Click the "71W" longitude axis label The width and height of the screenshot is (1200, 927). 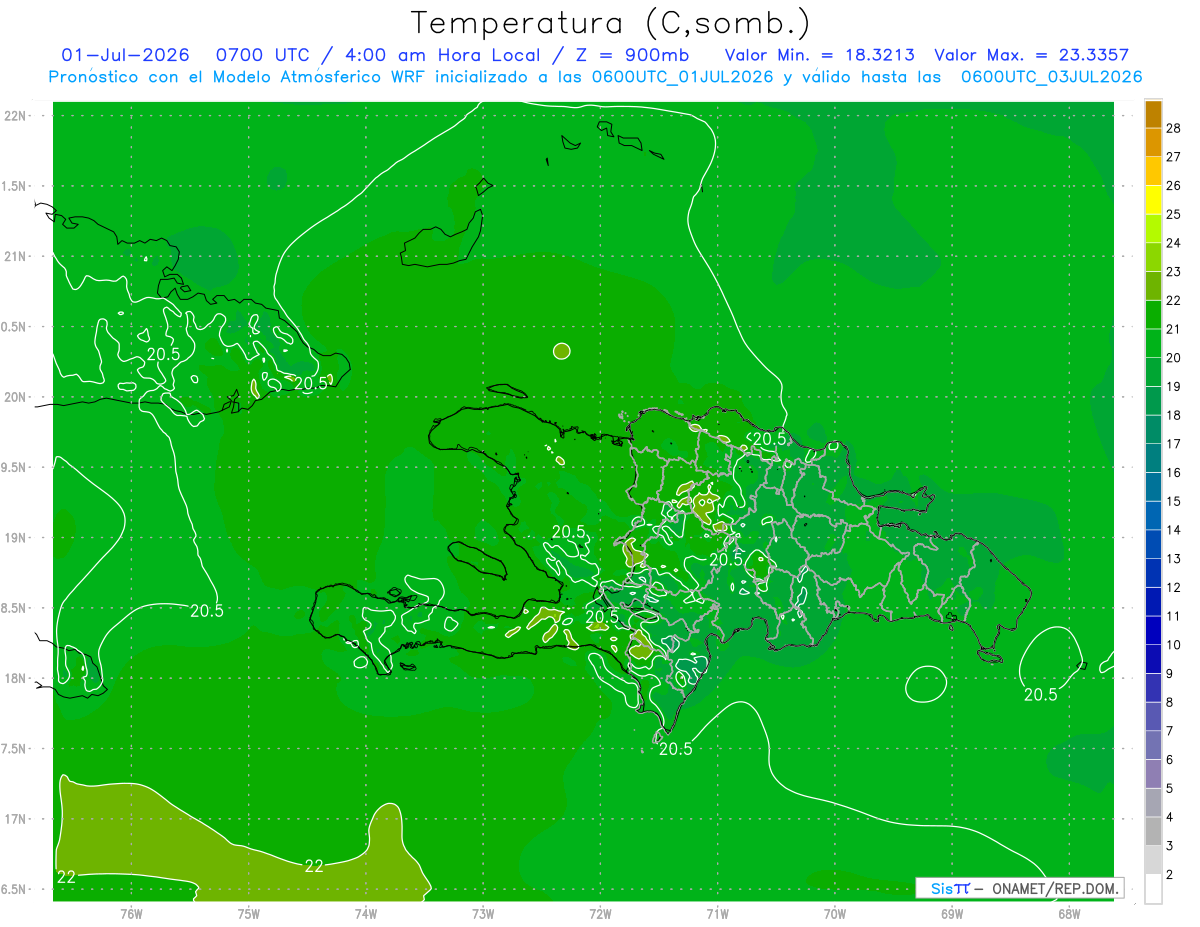(717, 914)
